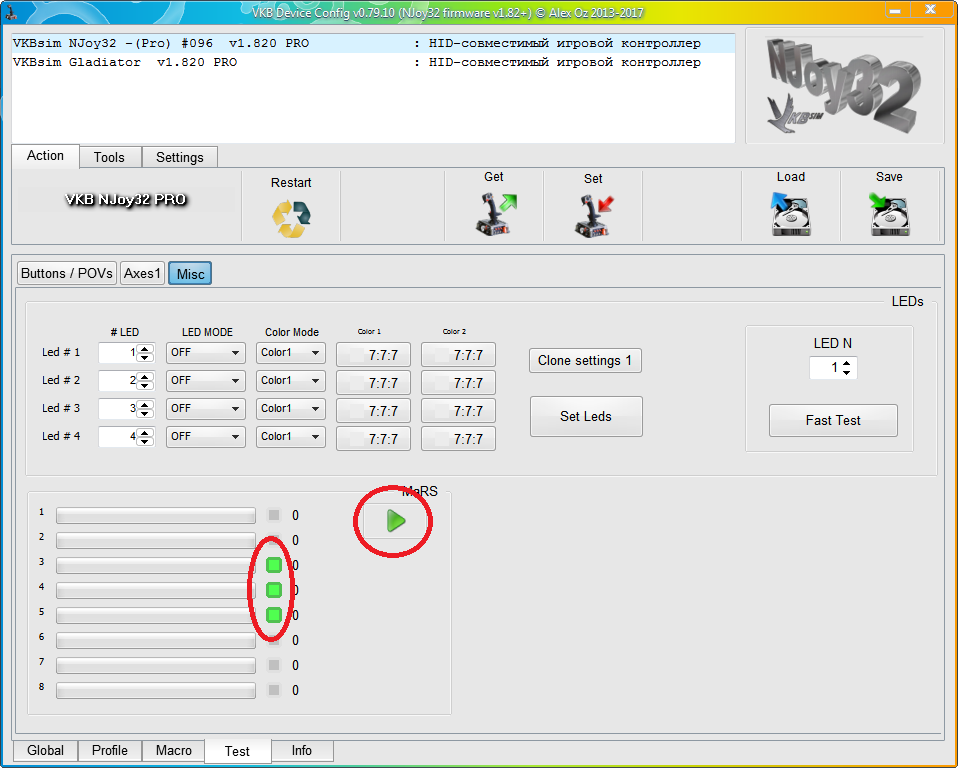The height and width of the screenshot is (771, 958).
Task: Expand the Color Mode dropdown for Led # 4
Action: (x=290, y=437)
